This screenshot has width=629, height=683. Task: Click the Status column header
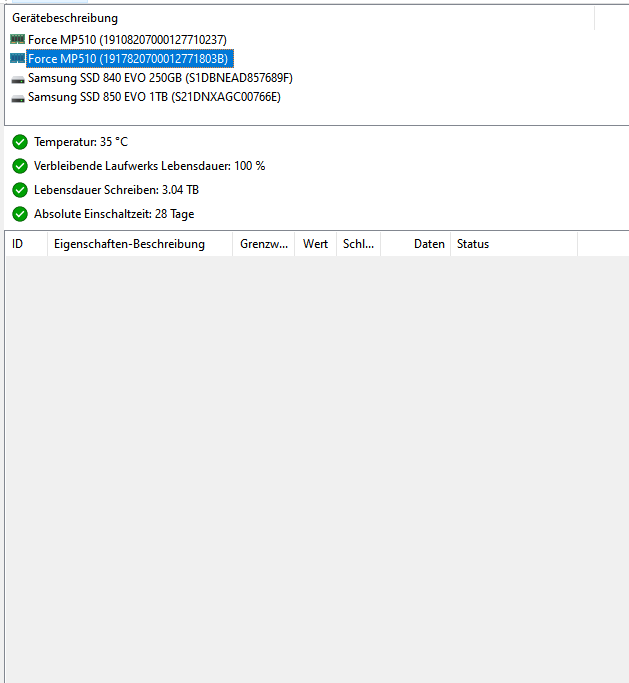(514, 244)
